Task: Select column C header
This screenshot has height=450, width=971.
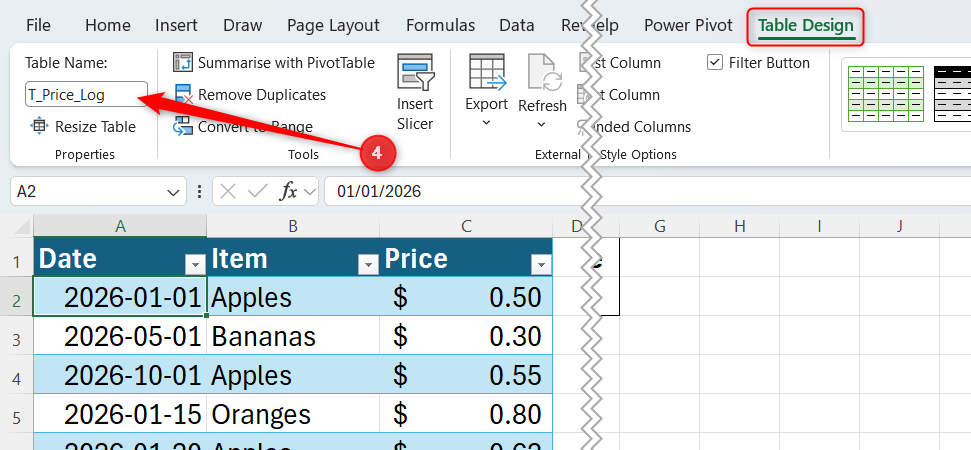Action: tap(466, 227)
